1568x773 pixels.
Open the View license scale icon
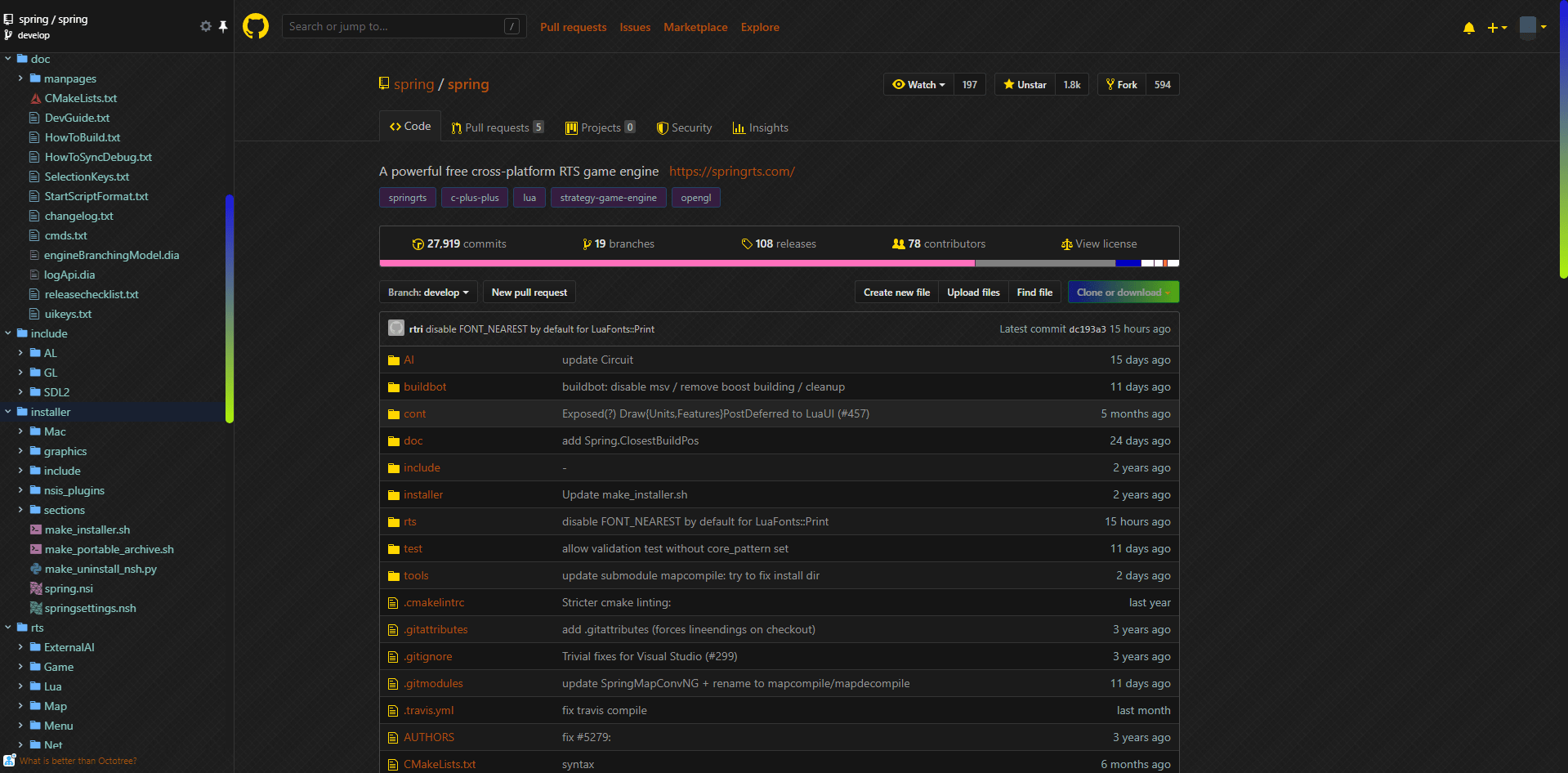[x=1066, y=244]
